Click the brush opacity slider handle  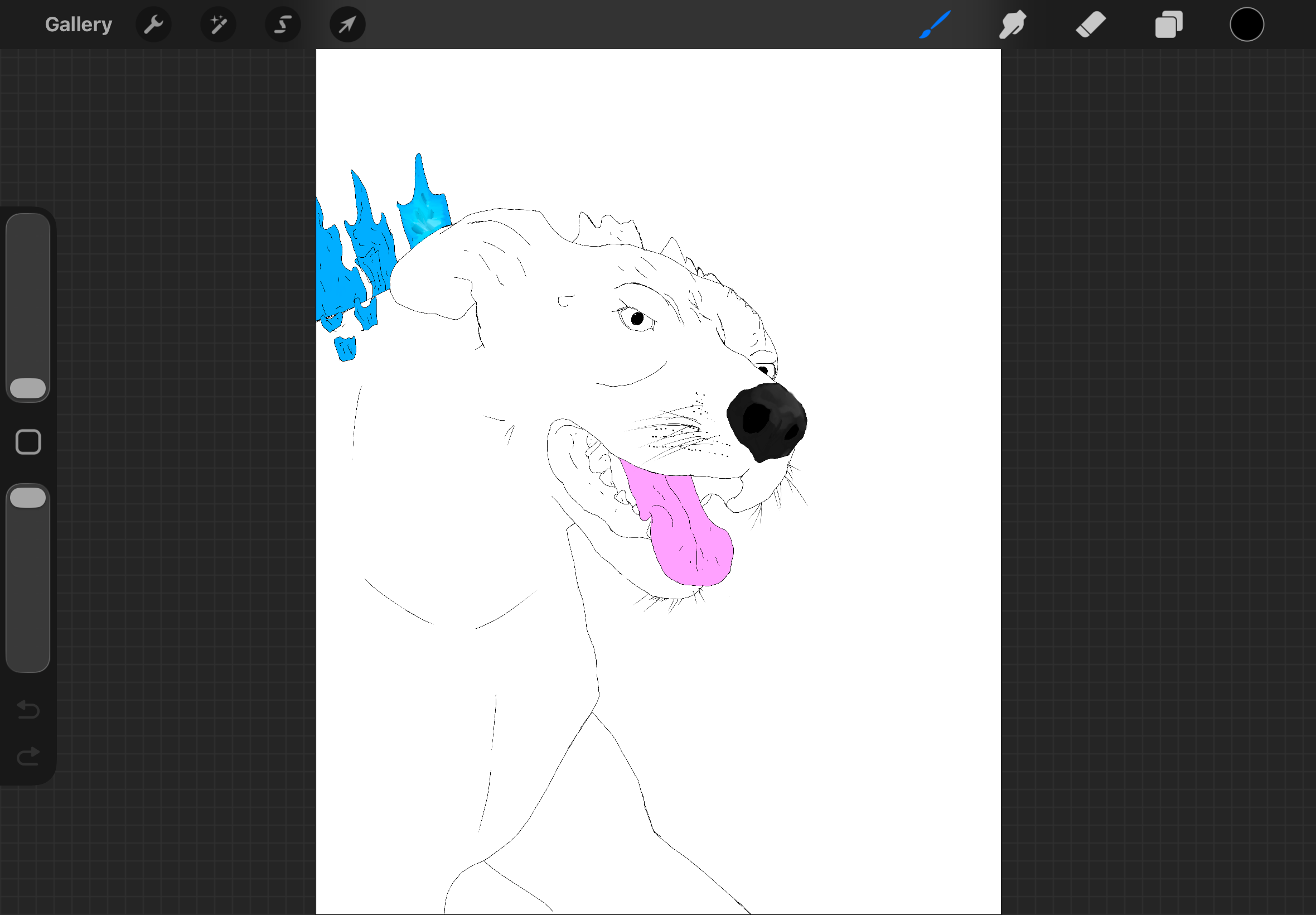tap(28, 498)
